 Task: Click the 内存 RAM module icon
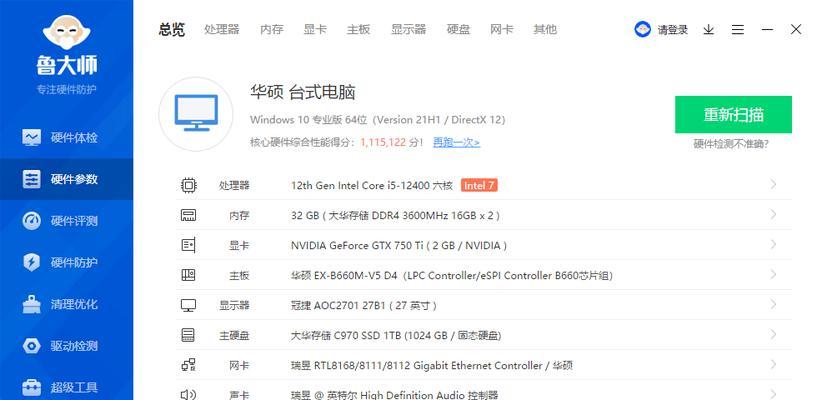pyautogui.click(x=189, y=215)
